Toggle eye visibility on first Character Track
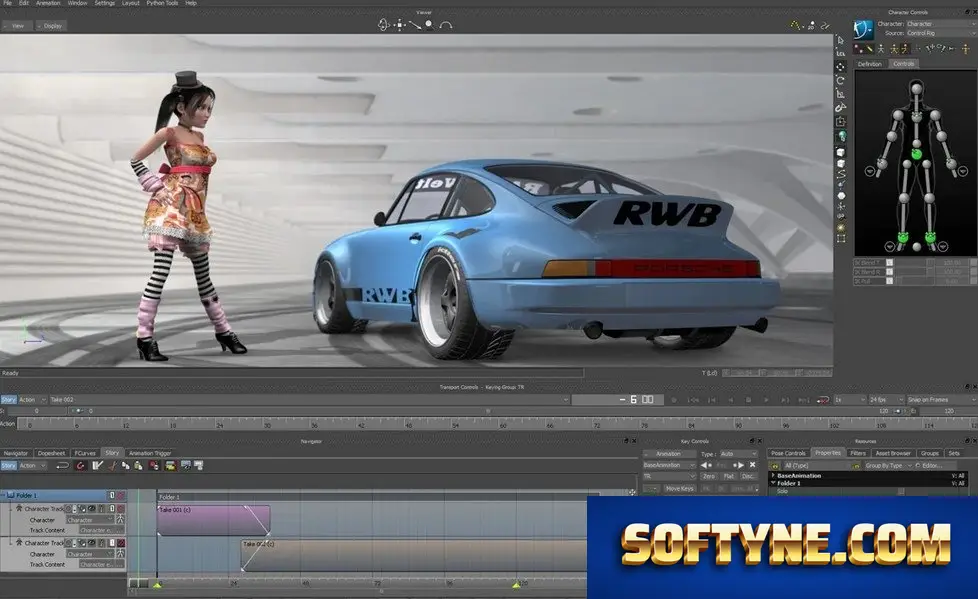Viewport: 978px width, 599px height. (x=91, y=509)
